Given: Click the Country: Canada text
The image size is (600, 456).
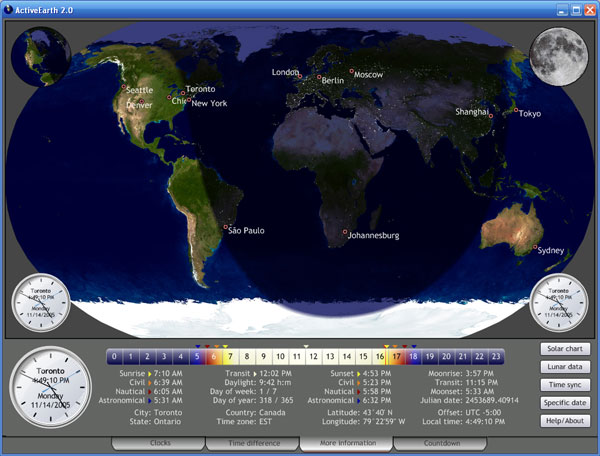Looking at the screenshot, I should (x=255, y=413).
